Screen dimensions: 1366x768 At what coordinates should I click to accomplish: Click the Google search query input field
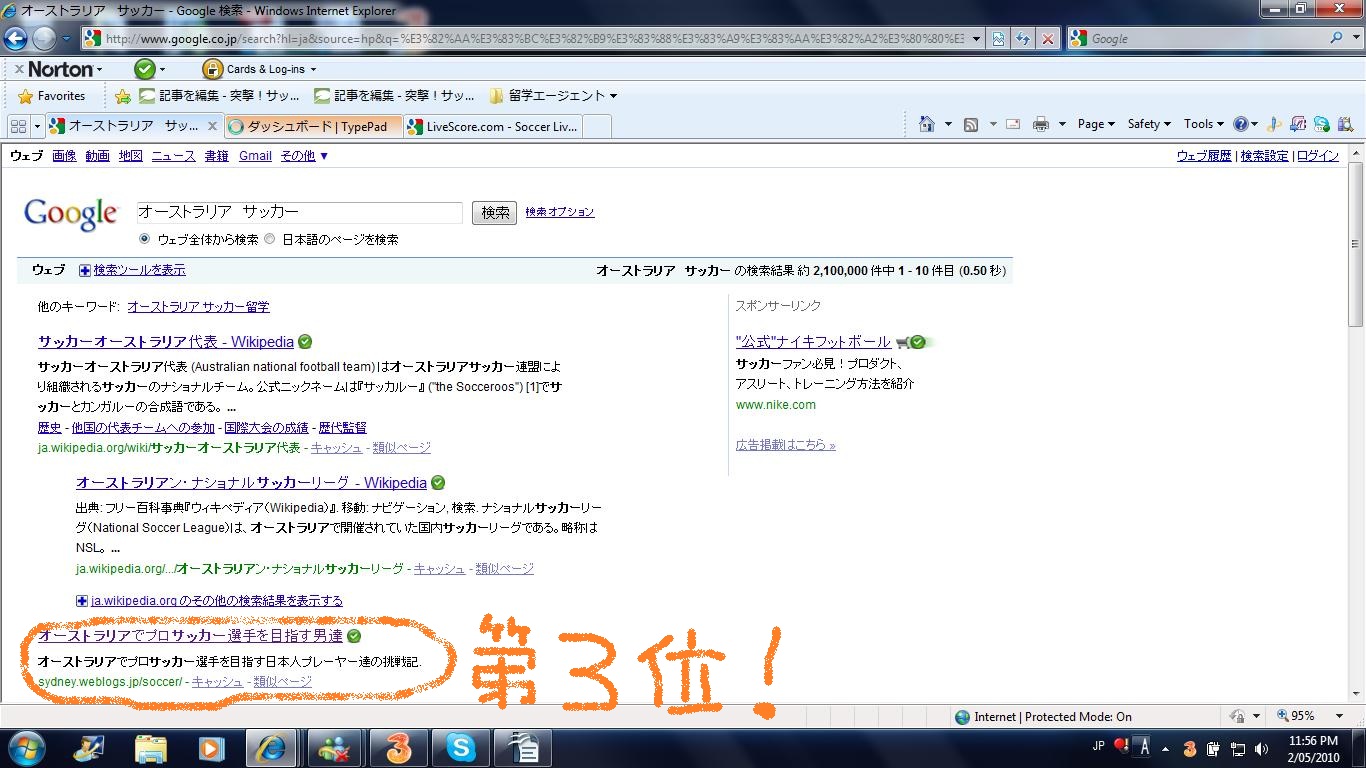click(300, 212)
